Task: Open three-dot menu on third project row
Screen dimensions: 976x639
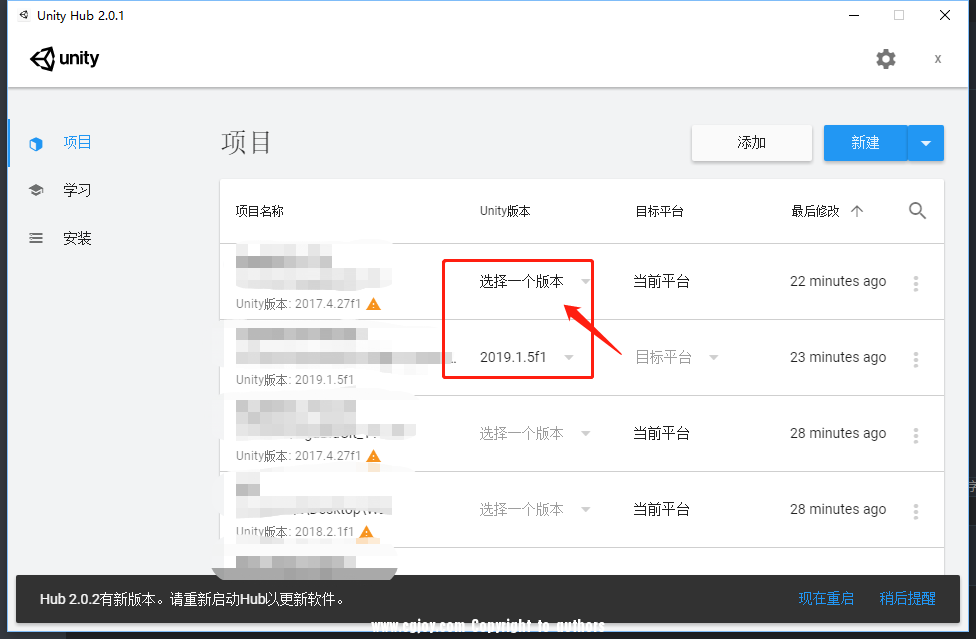Action: (x=916, y=435)
